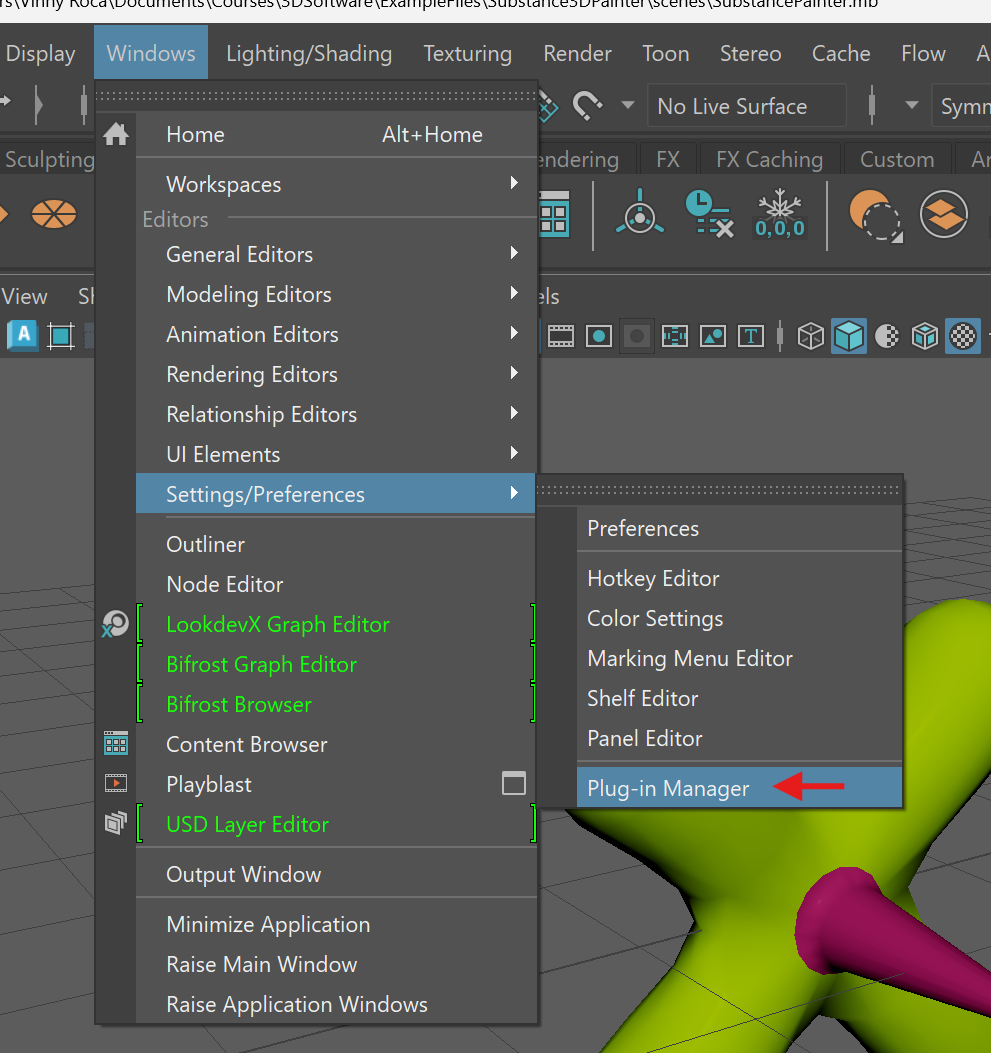Click the Delete History shelf icon

pos(708,214)
